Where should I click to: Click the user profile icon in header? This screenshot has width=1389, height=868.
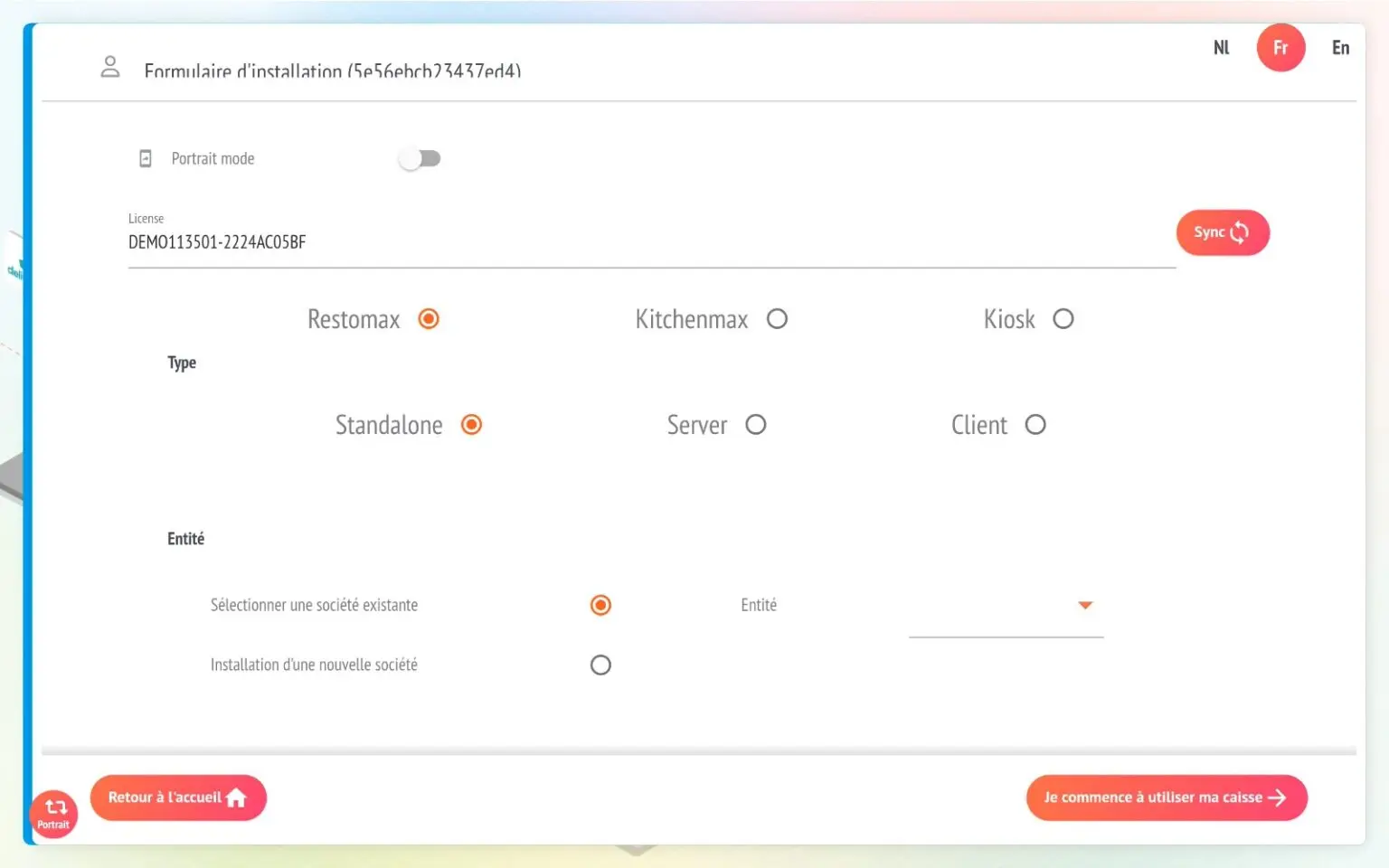[x=110, y=67]
